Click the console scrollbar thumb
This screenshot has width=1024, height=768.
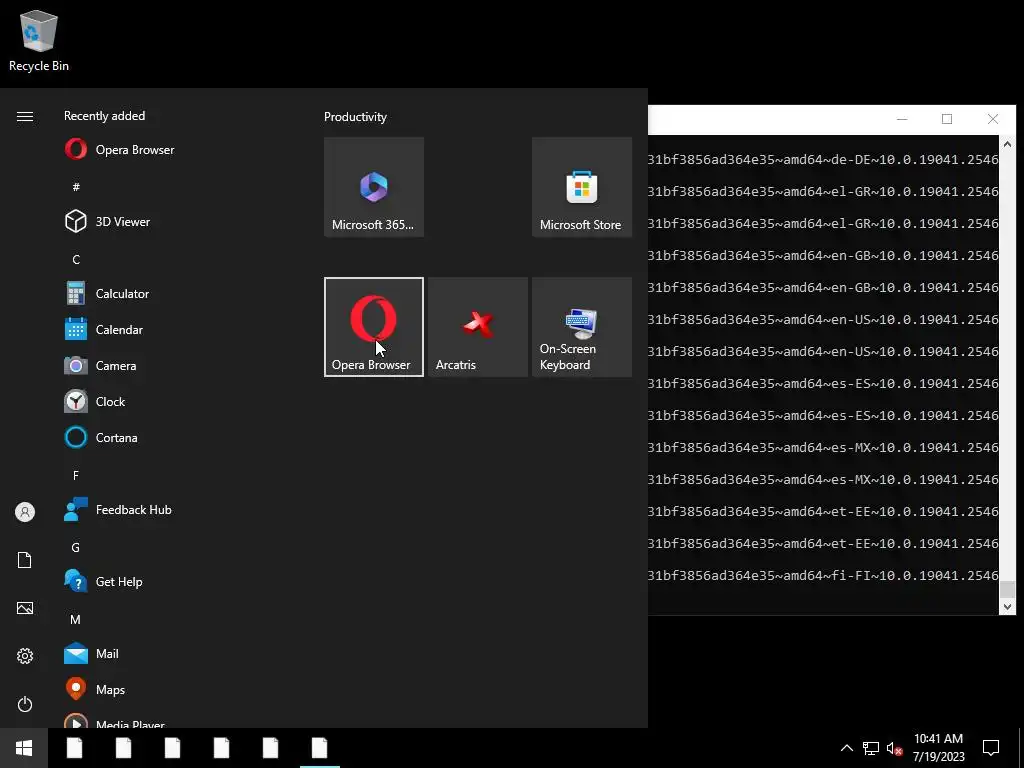(x=1007, y=589)
